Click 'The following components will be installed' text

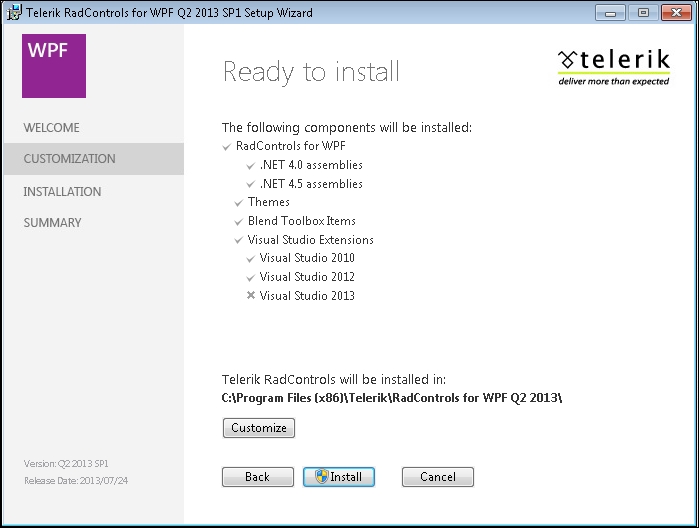click(346, 128)
